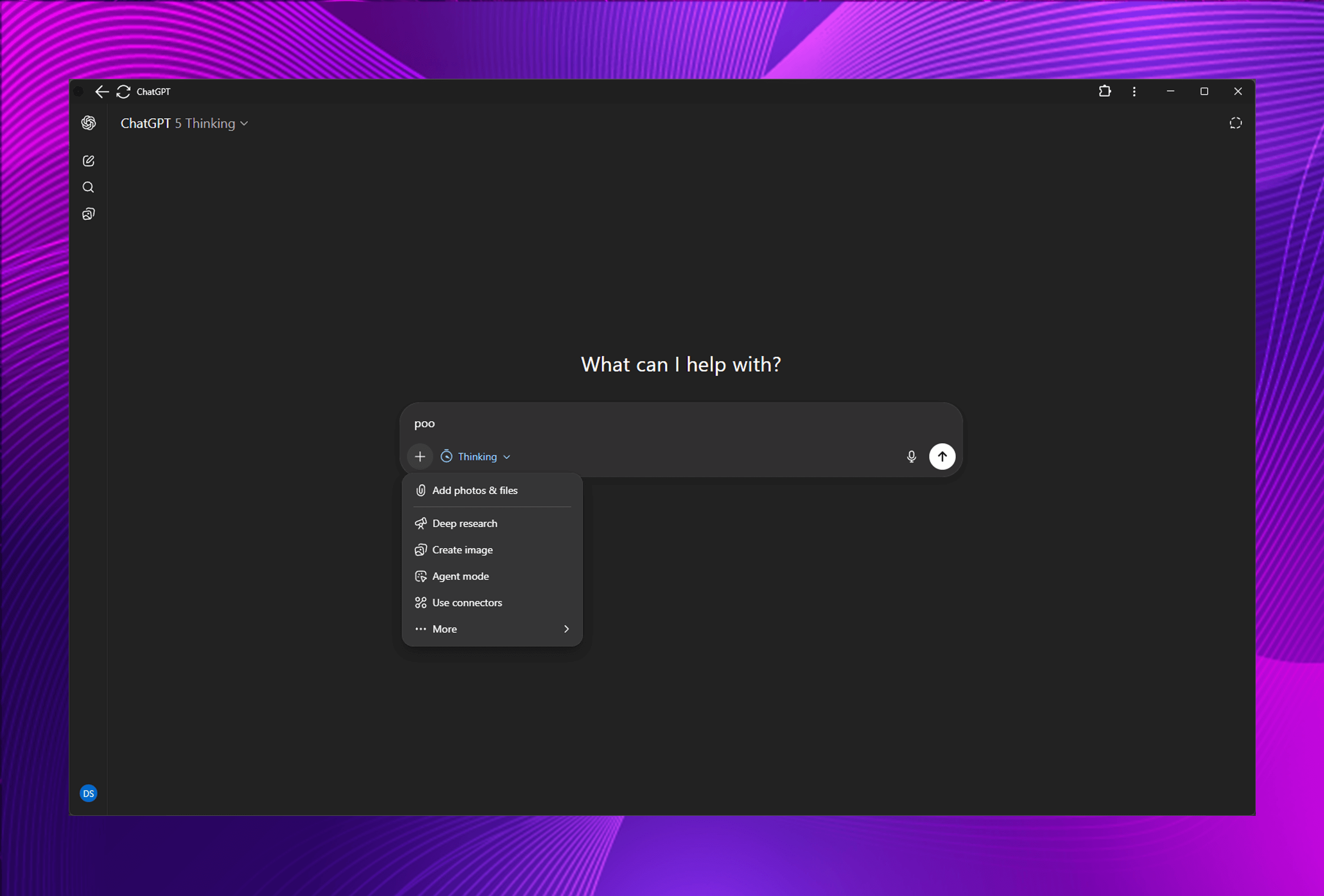Open the extensions puzzle icon

pos(1104,91)
